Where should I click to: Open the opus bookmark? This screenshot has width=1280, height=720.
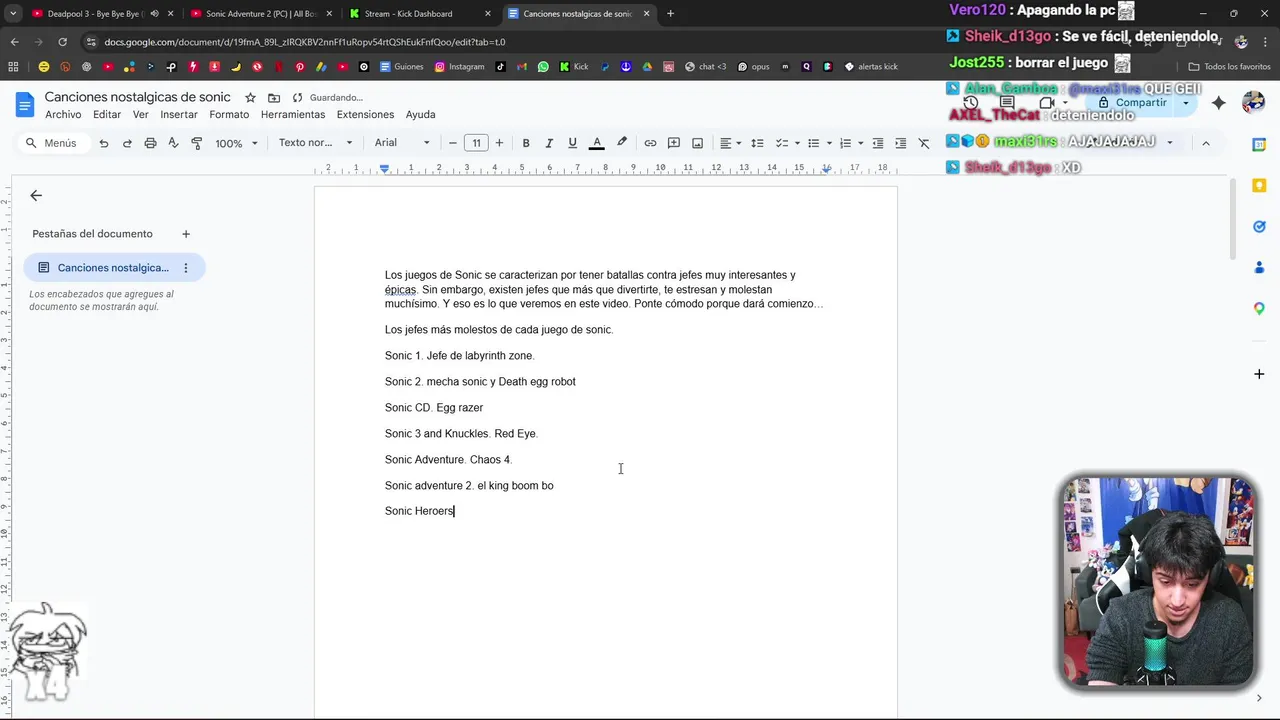click(754, 67)
